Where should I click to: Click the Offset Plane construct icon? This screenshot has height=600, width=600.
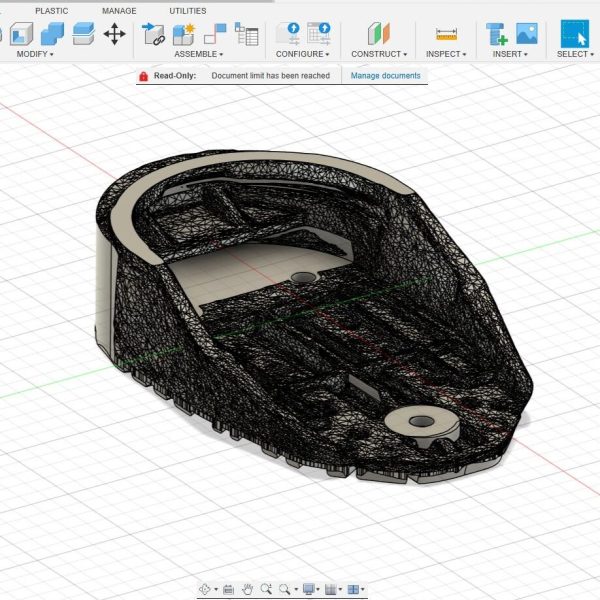(379, 34)
